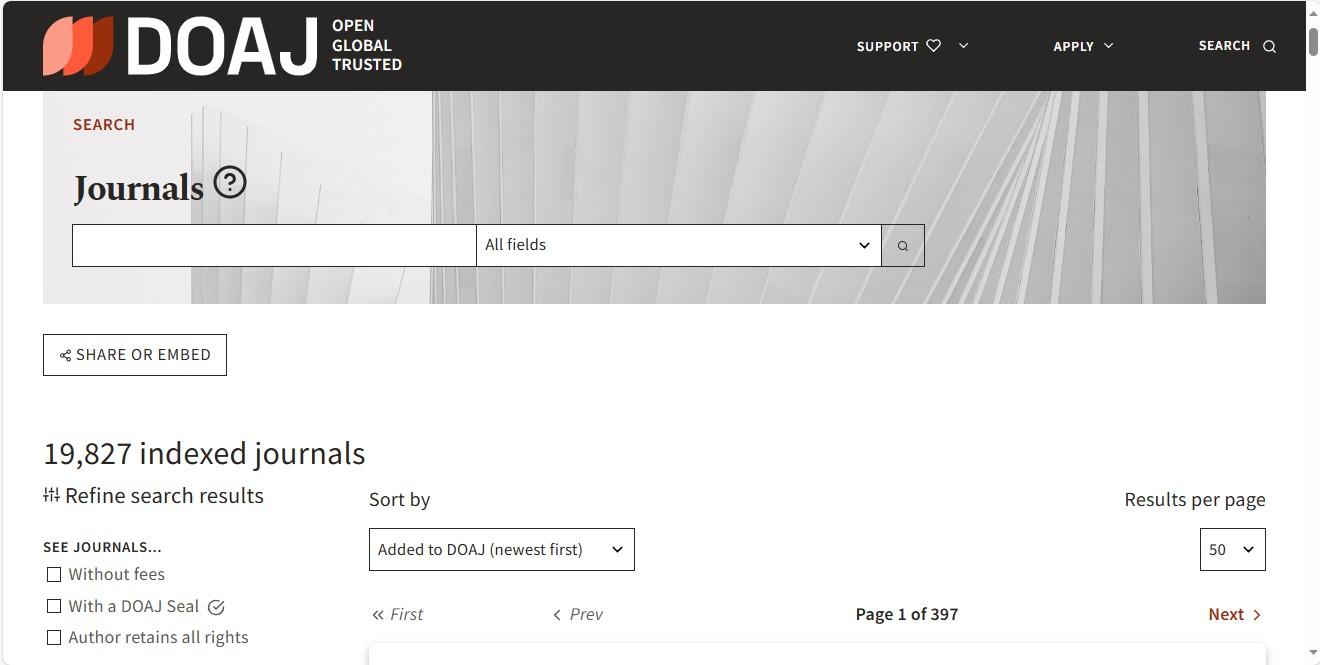This screenshot has height=665, width=1320.
Task: Click the magnifier search submit button
Action: [903, 246]
